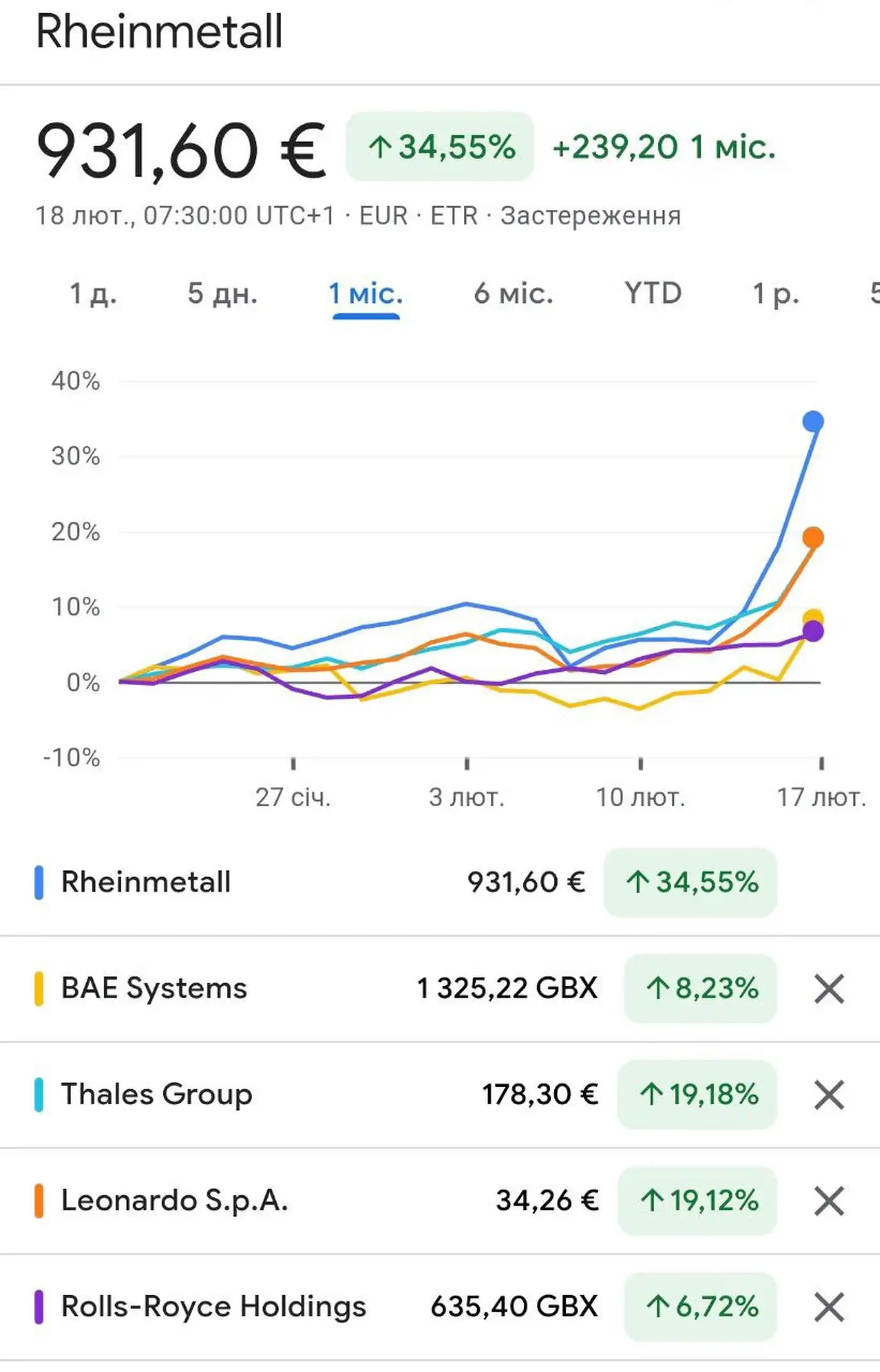Remove Thales Group from comparison
The image size is (880, 1372).
[828, 1095]
